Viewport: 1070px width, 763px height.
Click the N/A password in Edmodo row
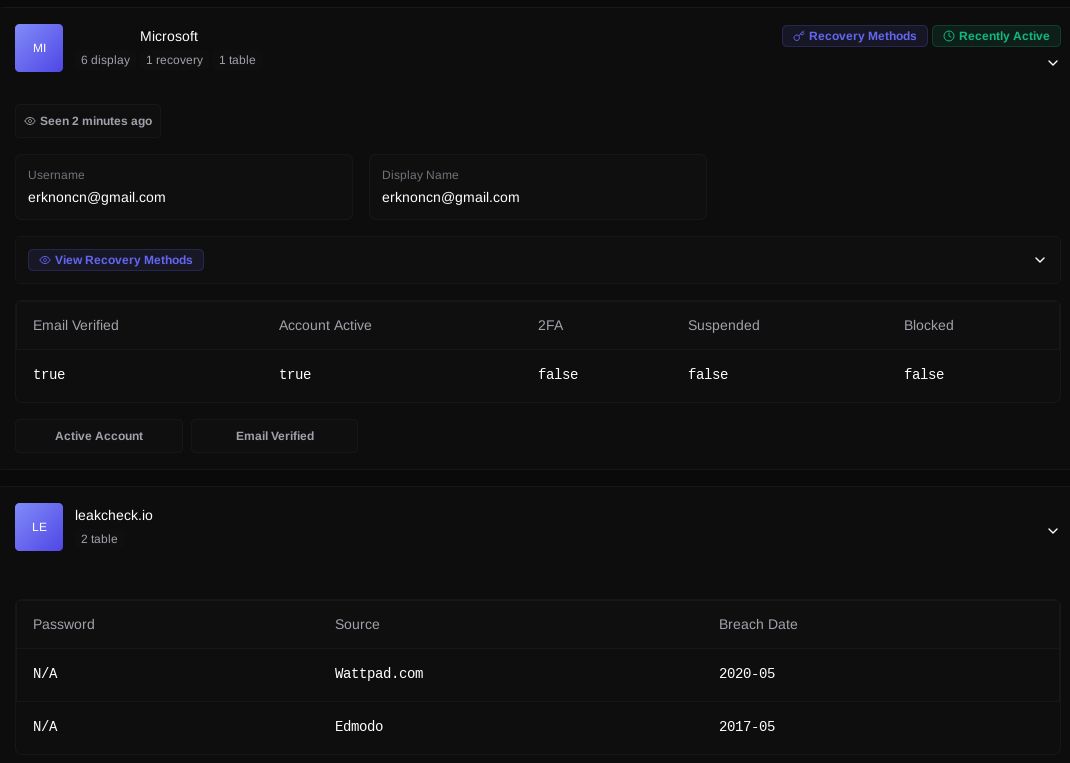point(45,727)
